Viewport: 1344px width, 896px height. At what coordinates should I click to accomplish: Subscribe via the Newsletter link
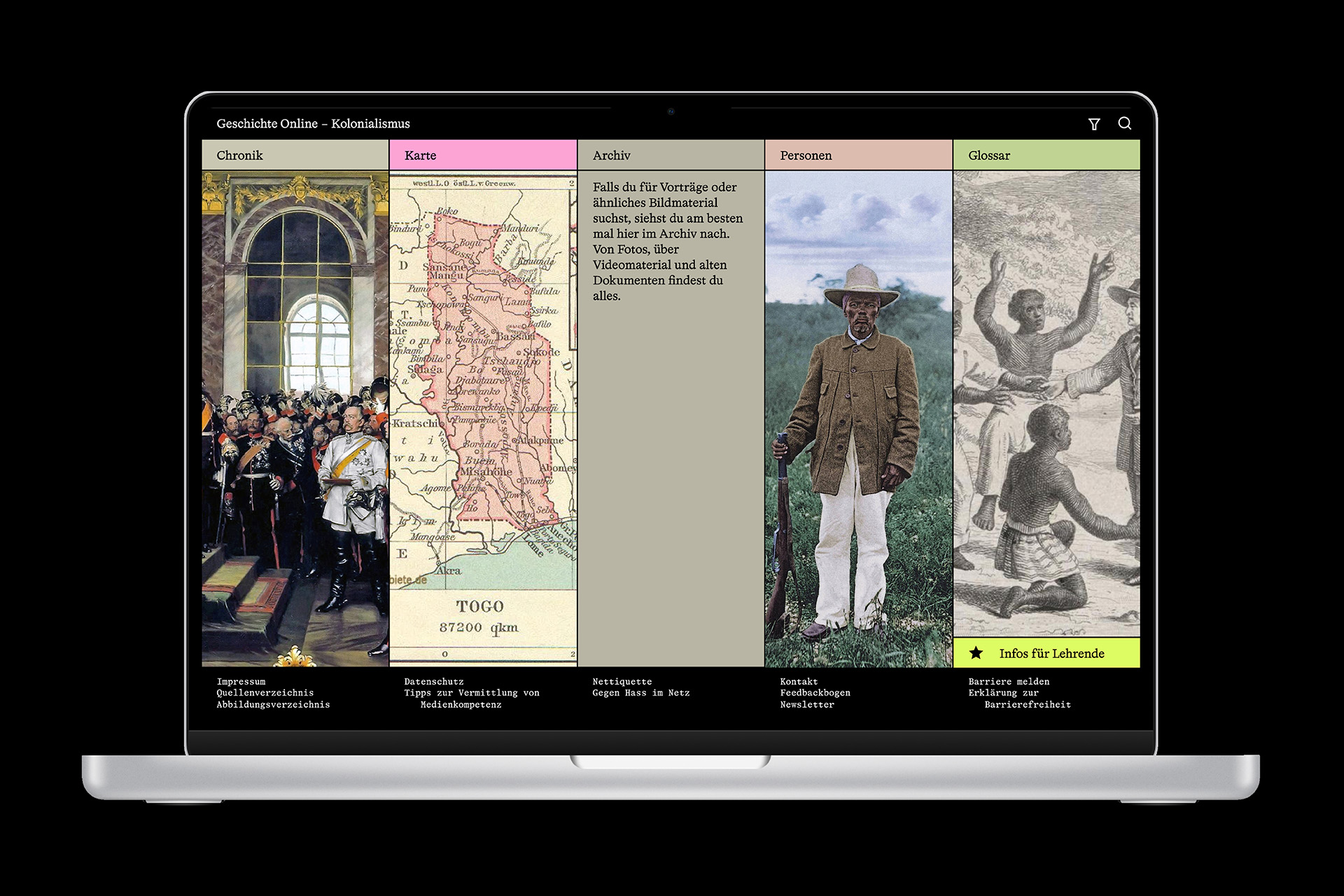point(807,704)
